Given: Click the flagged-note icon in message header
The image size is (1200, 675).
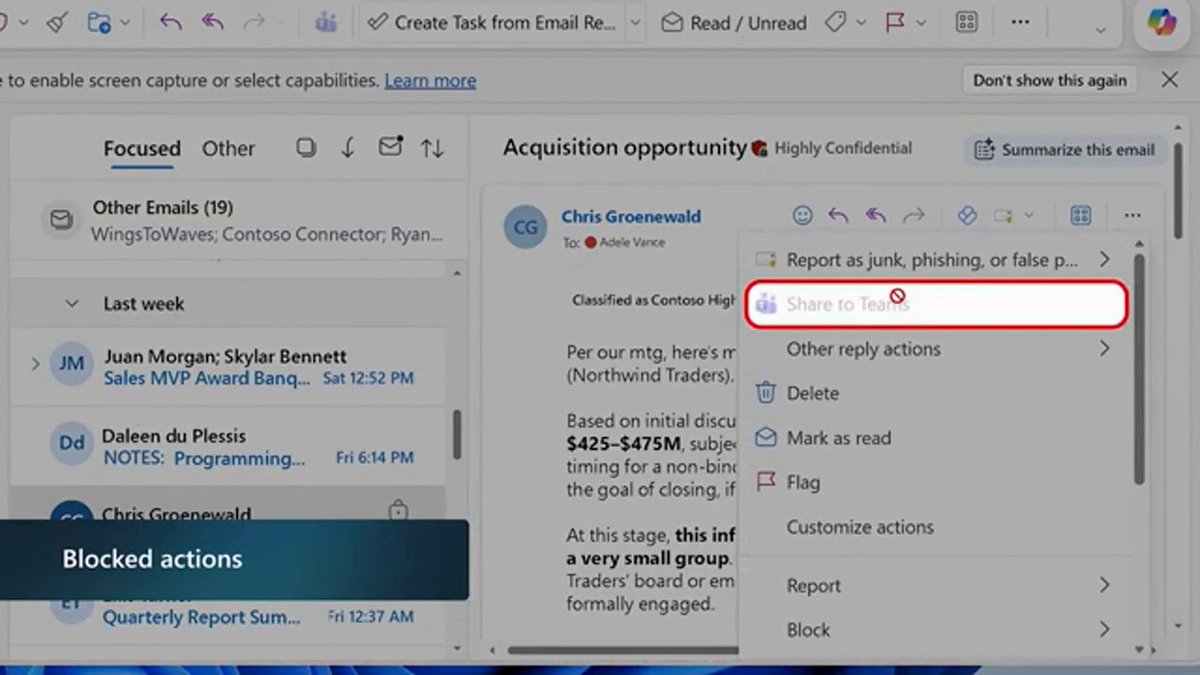Looking at the screenshot, I should pyautogui.click(x=1003, y=215).
